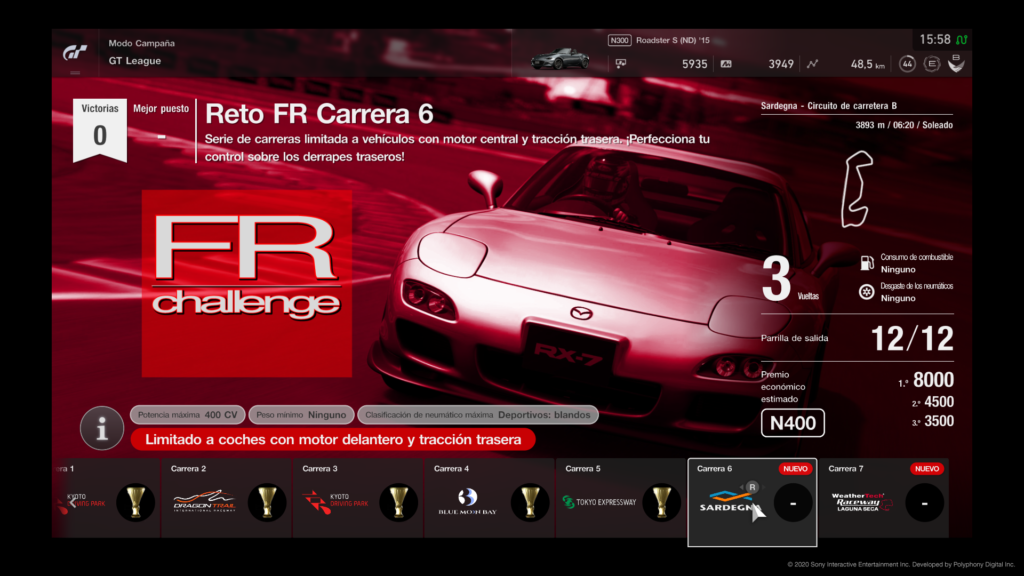Click the 'Reto FR Carrera 6' title
This screenshot has height=576, width=1024.
pos(319,114)
